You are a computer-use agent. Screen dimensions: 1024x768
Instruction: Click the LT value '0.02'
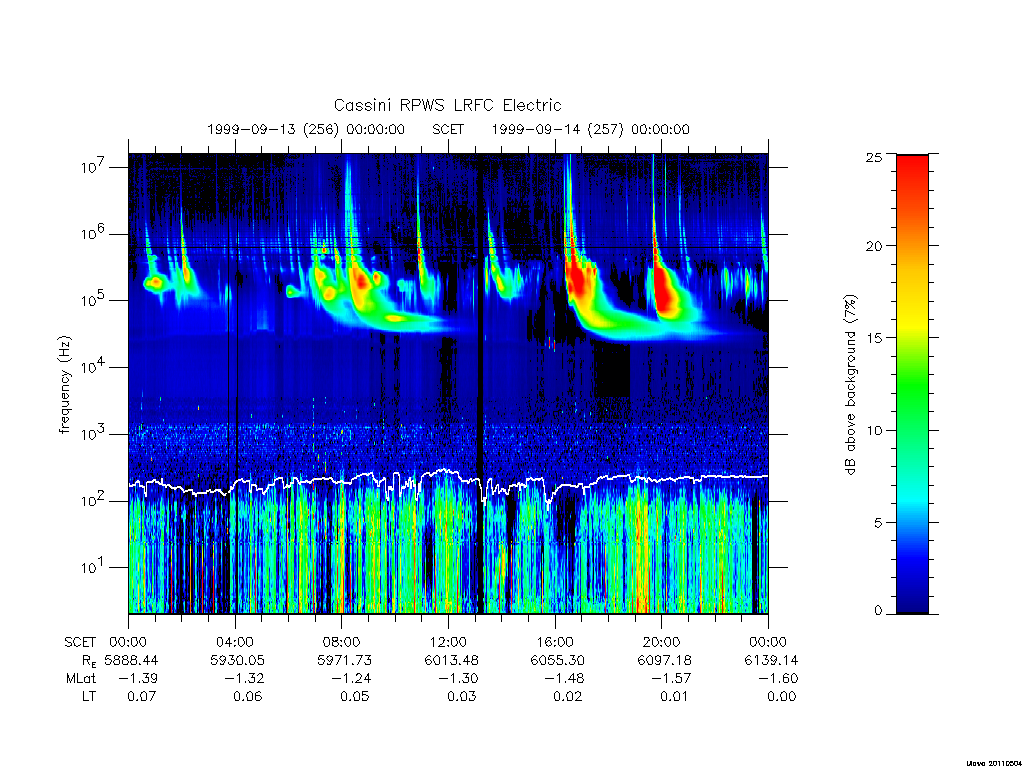click(x=568, y=696)
